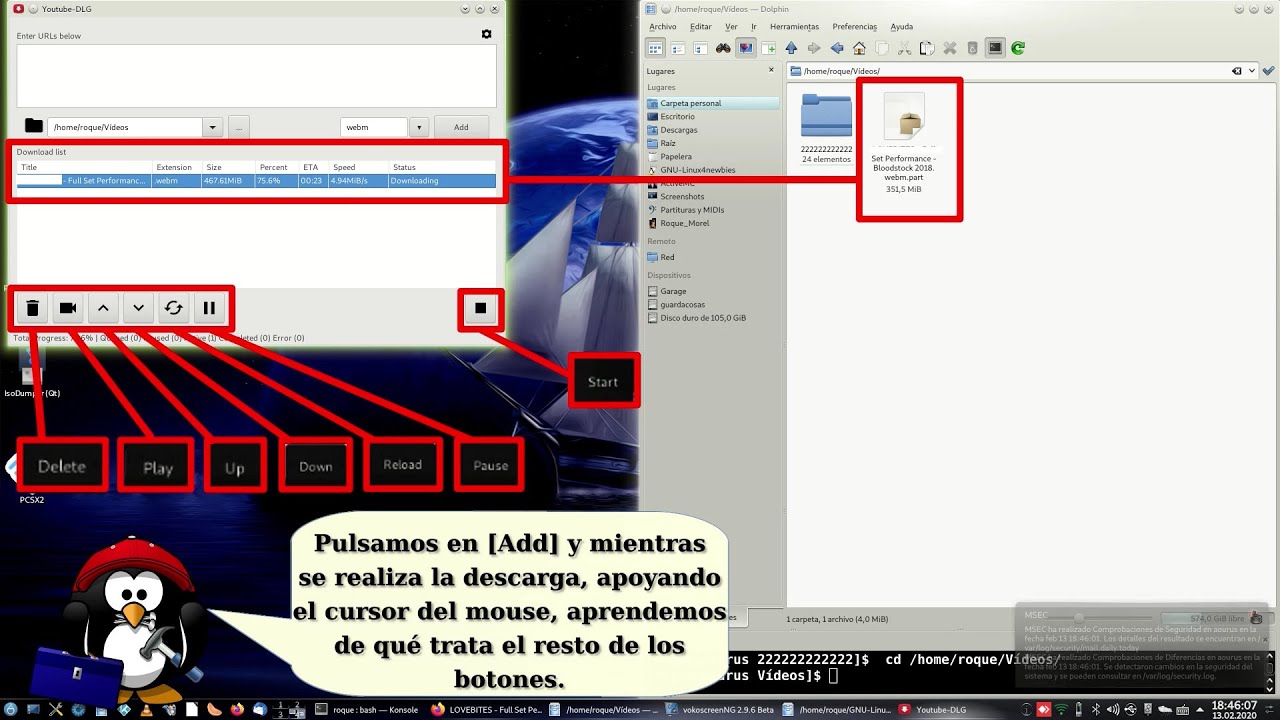Open the Herramientas menu in Dolphin
Screen dimensions: 1280x720
click(x=794, y=27)
